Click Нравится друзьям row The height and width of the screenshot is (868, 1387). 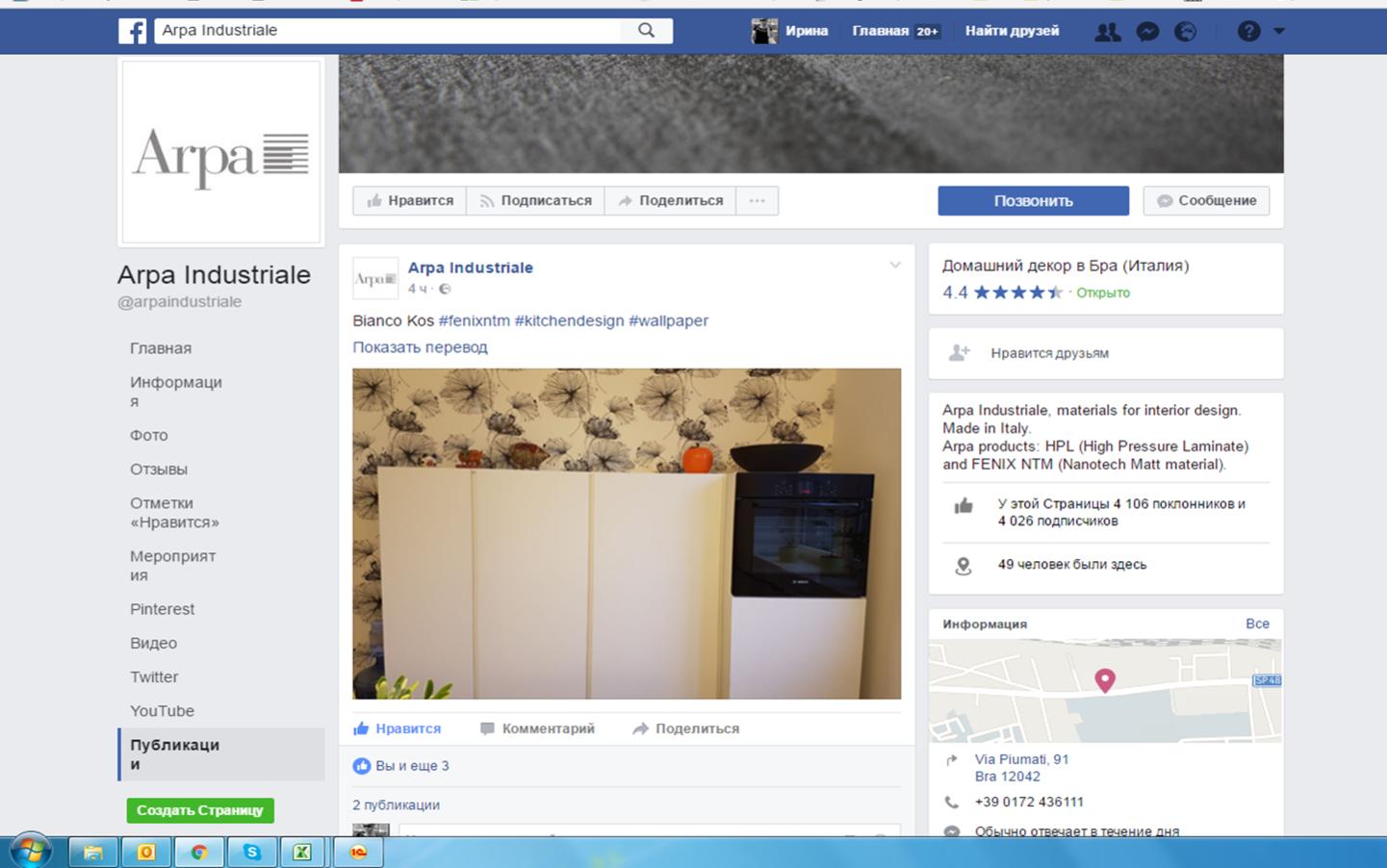click(x=1106, y=353)
